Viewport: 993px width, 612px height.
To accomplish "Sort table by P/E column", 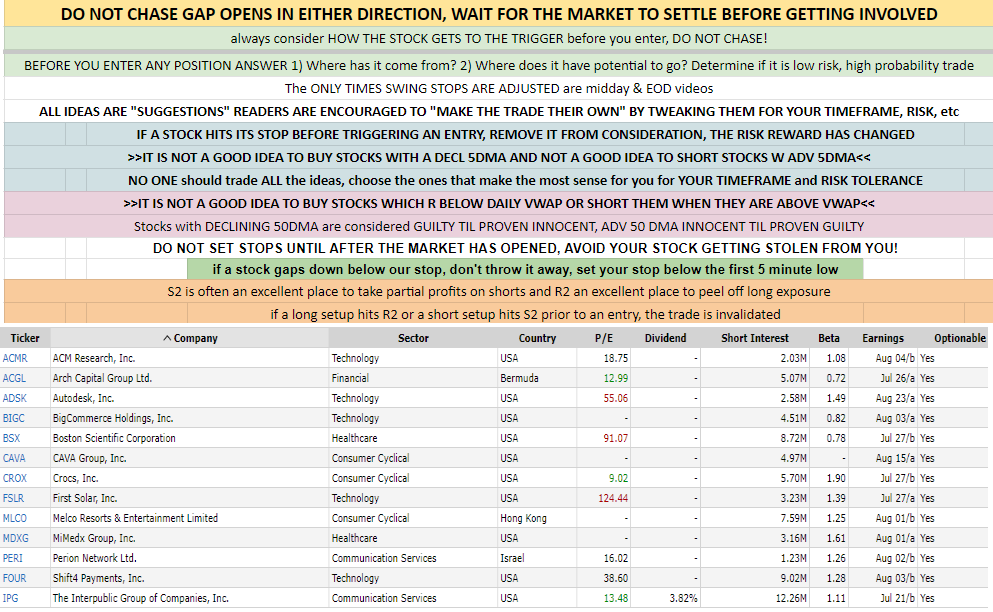I will 604,338.
